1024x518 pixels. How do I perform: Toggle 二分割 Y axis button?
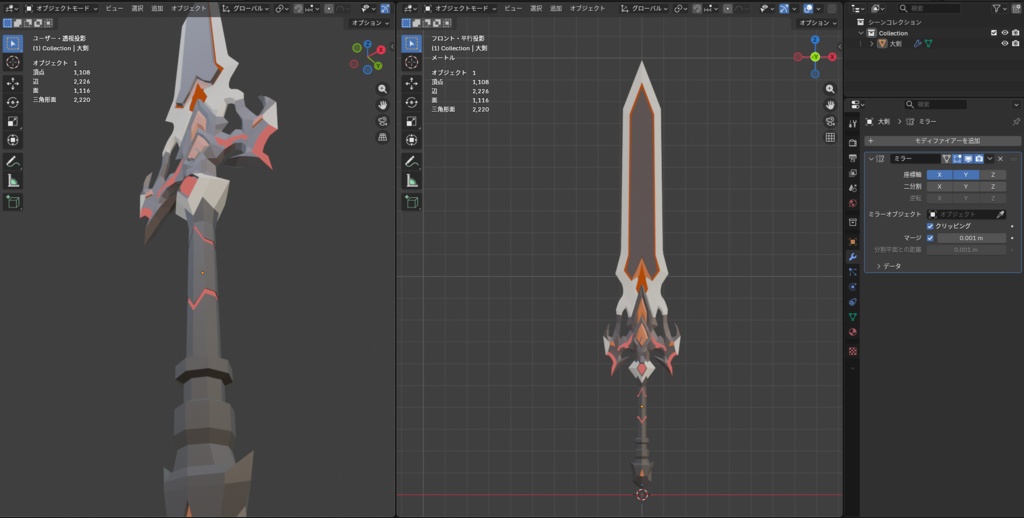point(966,187)
